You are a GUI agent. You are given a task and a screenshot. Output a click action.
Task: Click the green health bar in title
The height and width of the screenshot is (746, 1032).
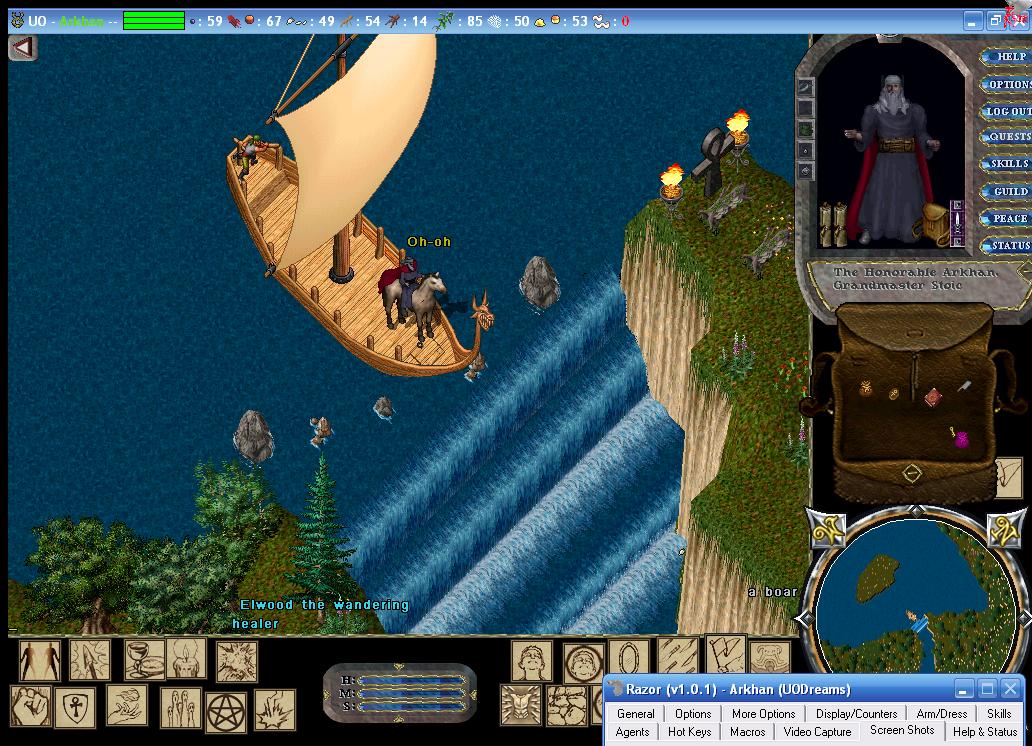pyautogui.click(x=154, y=20)
